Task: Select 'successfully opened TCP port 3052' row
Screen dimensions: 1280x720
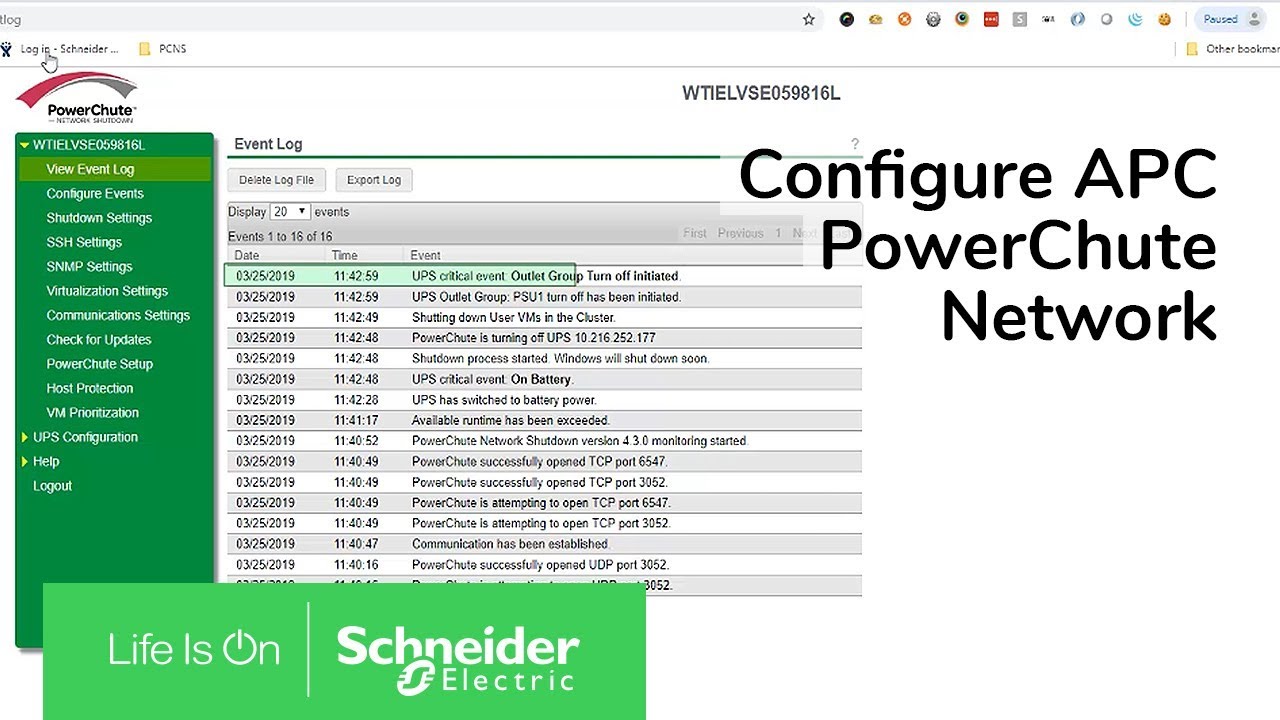Action: click(544, 482)
